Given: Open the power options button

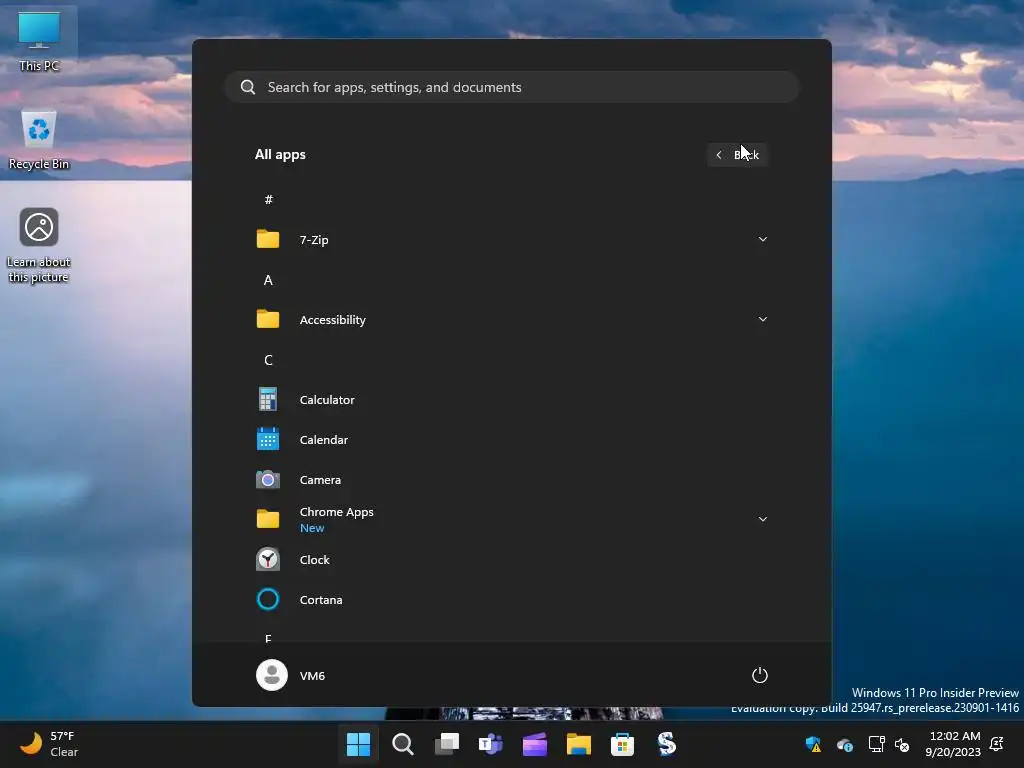Looking at the screenshot, I should (x=760, y=675).
